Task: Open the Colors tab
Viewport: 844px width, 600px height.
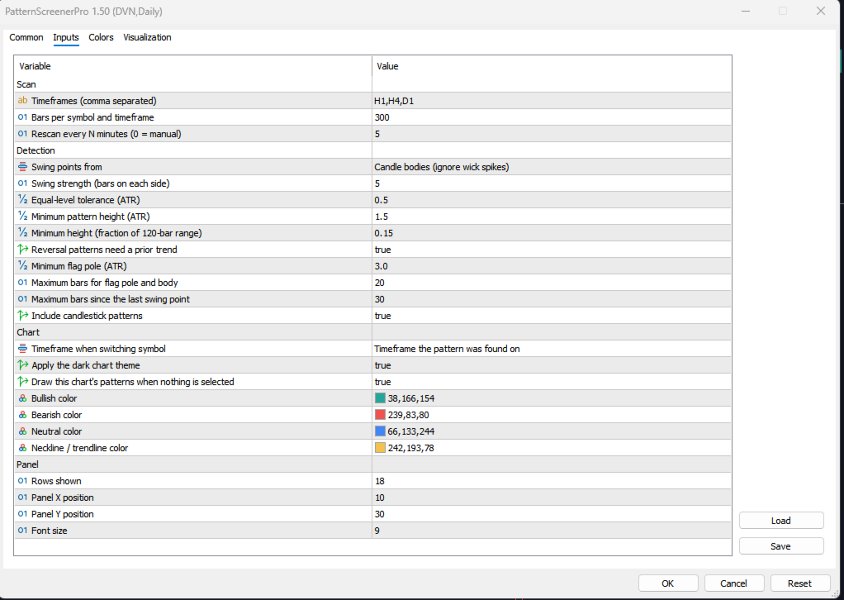Action: coord(101,38)
